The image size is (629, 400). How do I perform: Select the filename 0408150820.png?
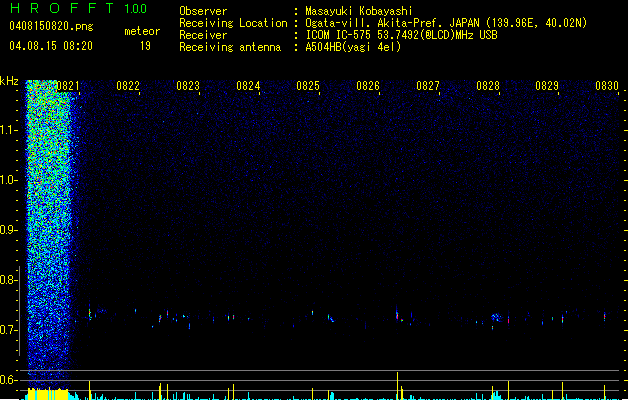(x=51, y=26)
